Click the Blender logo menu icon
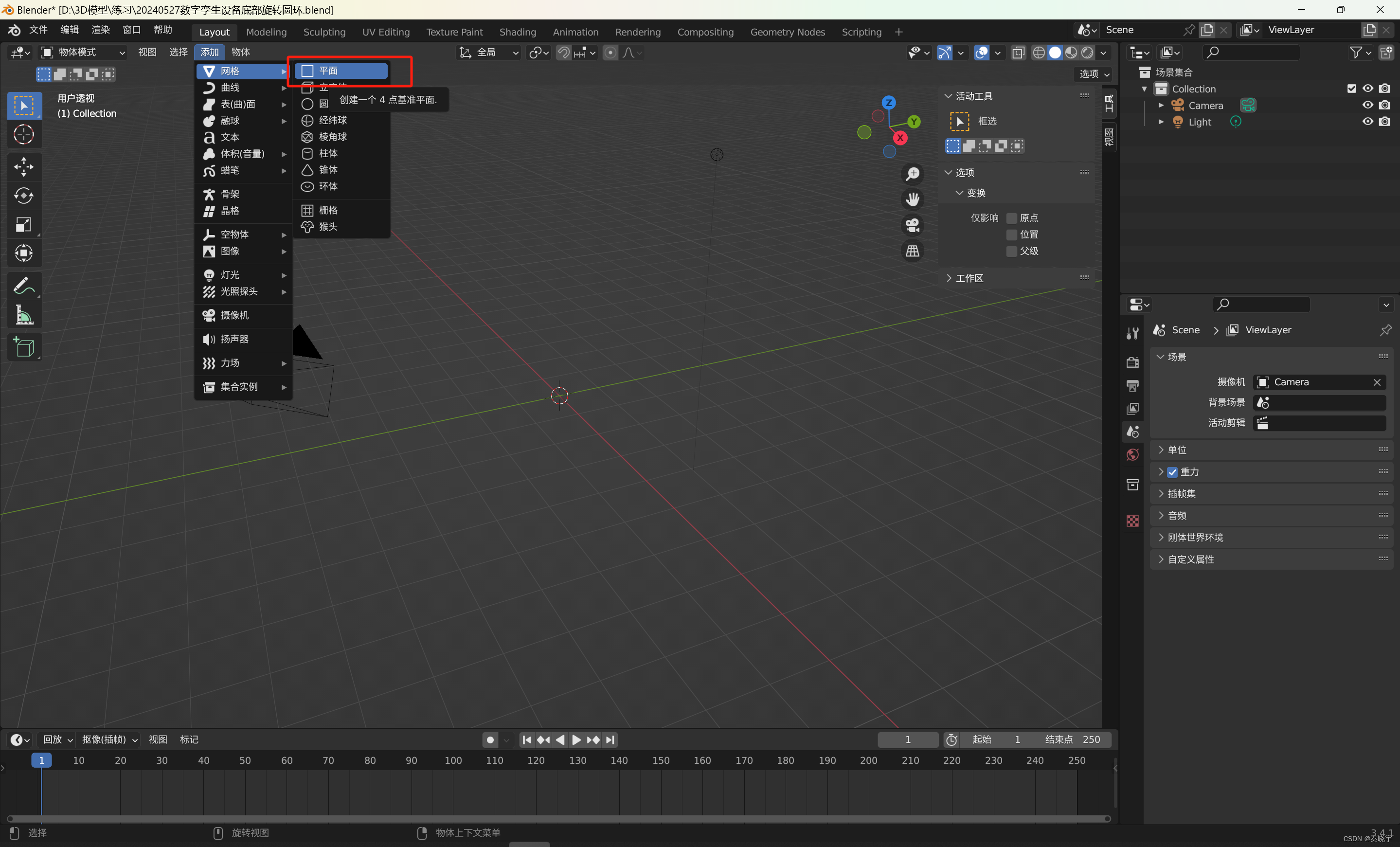Screen dimensions: 1400x847 [x=14, y=30]
